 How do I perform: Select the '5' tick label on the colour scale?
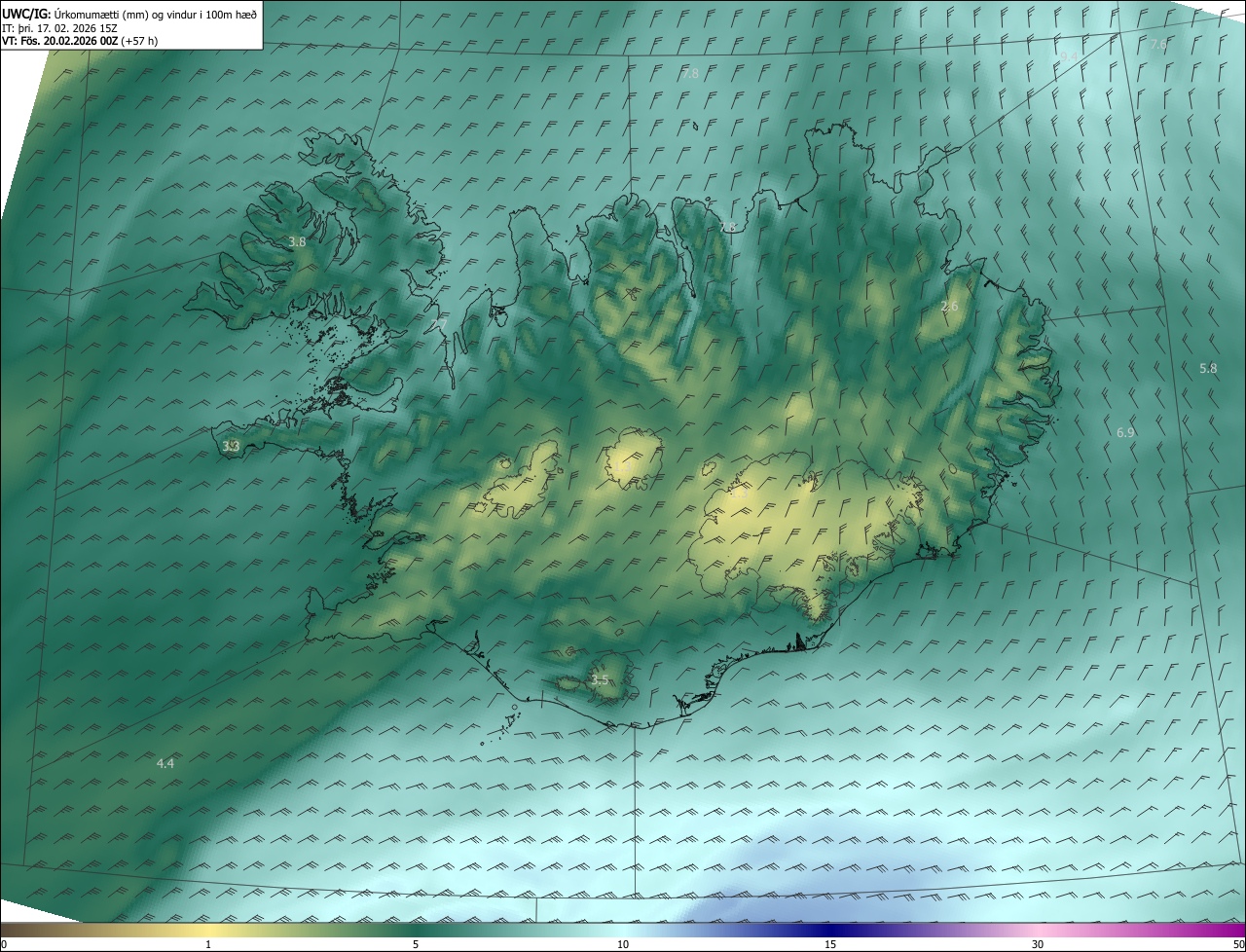(x=416, y=944)
